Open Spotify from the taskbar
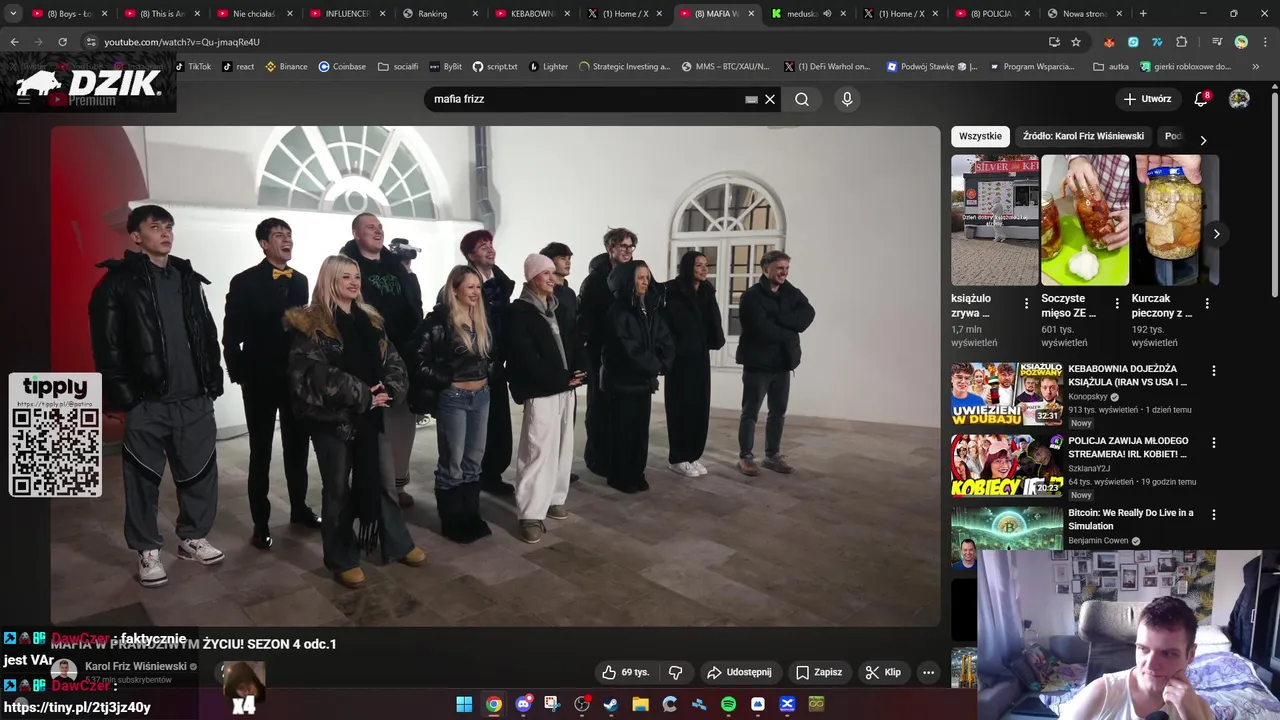 (x=728, y=704)
